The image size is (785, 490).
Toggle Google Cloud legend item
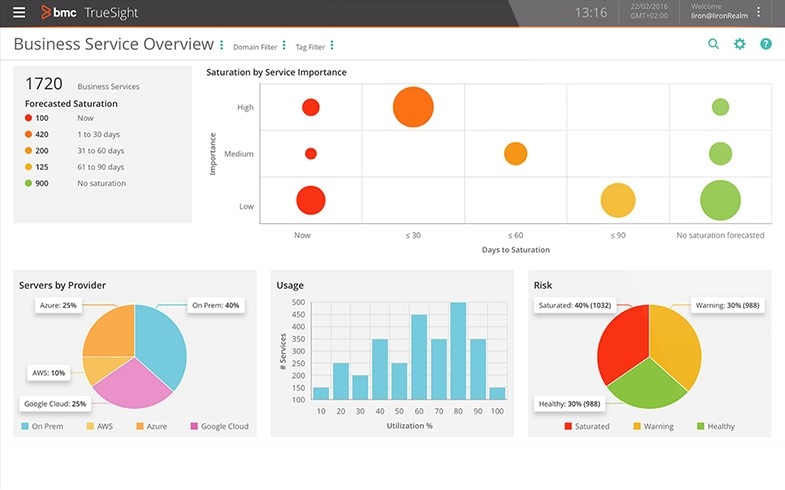(x=220, y=426)
